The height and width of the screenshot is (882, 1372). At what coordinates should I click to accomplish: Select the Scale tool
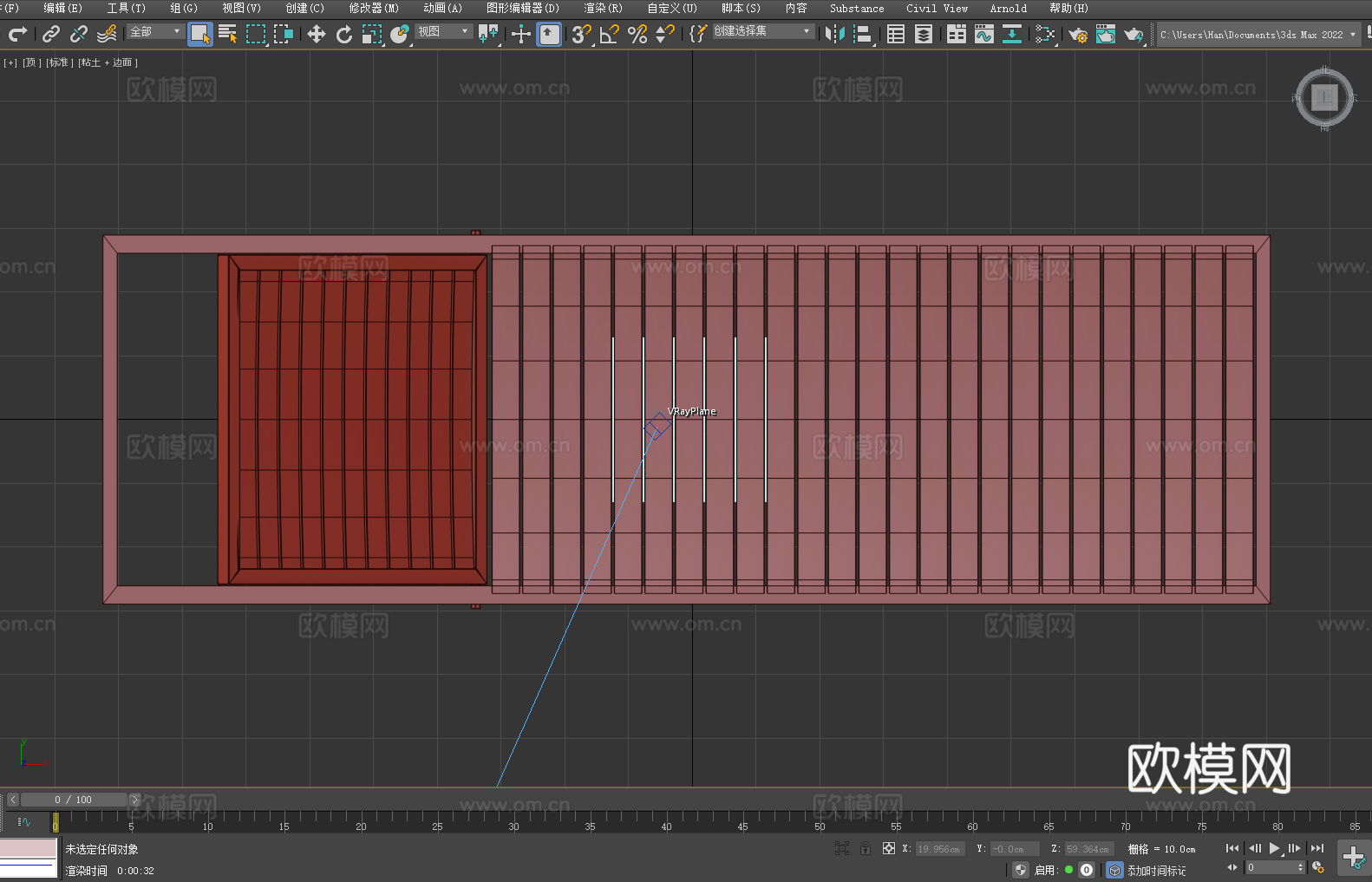tap(372, 34)
